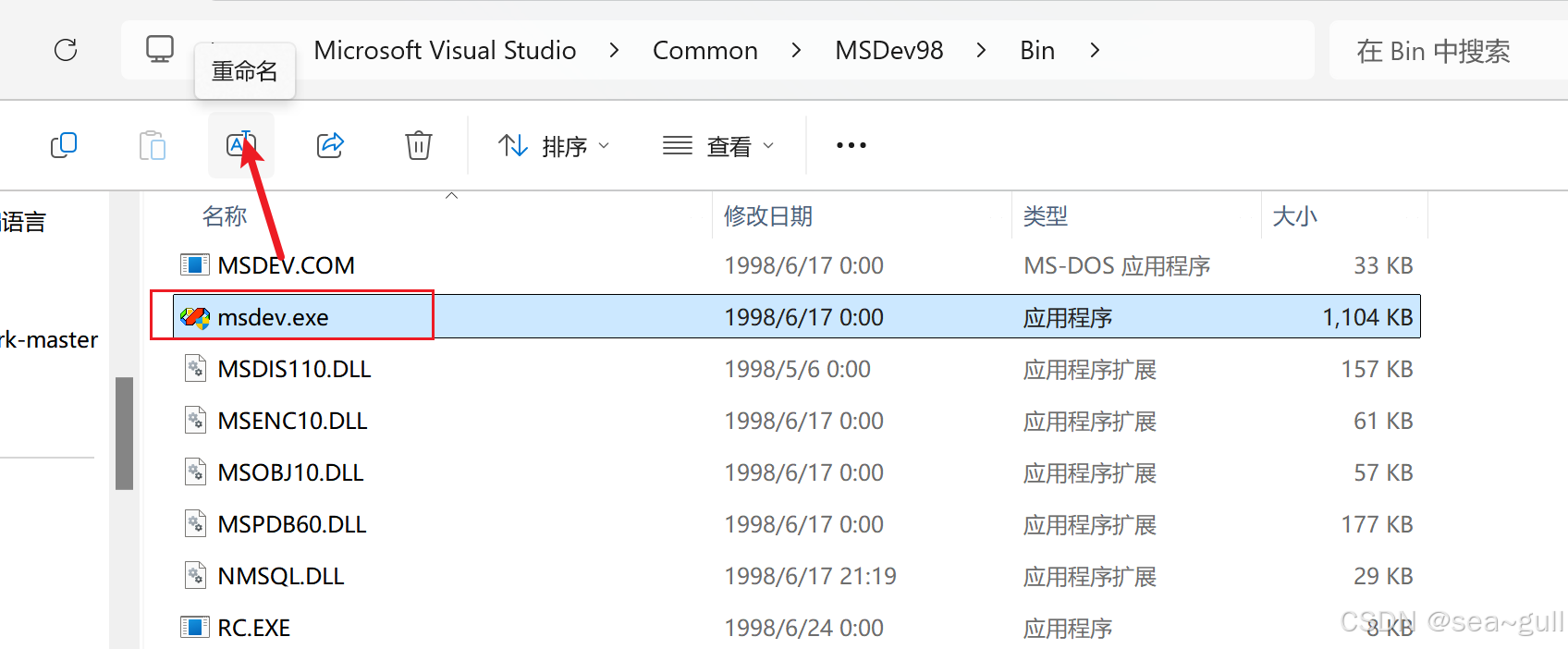The image size is (1568, 649).
Task: Click the 157 KB size cell
Action: point(1378,369)
